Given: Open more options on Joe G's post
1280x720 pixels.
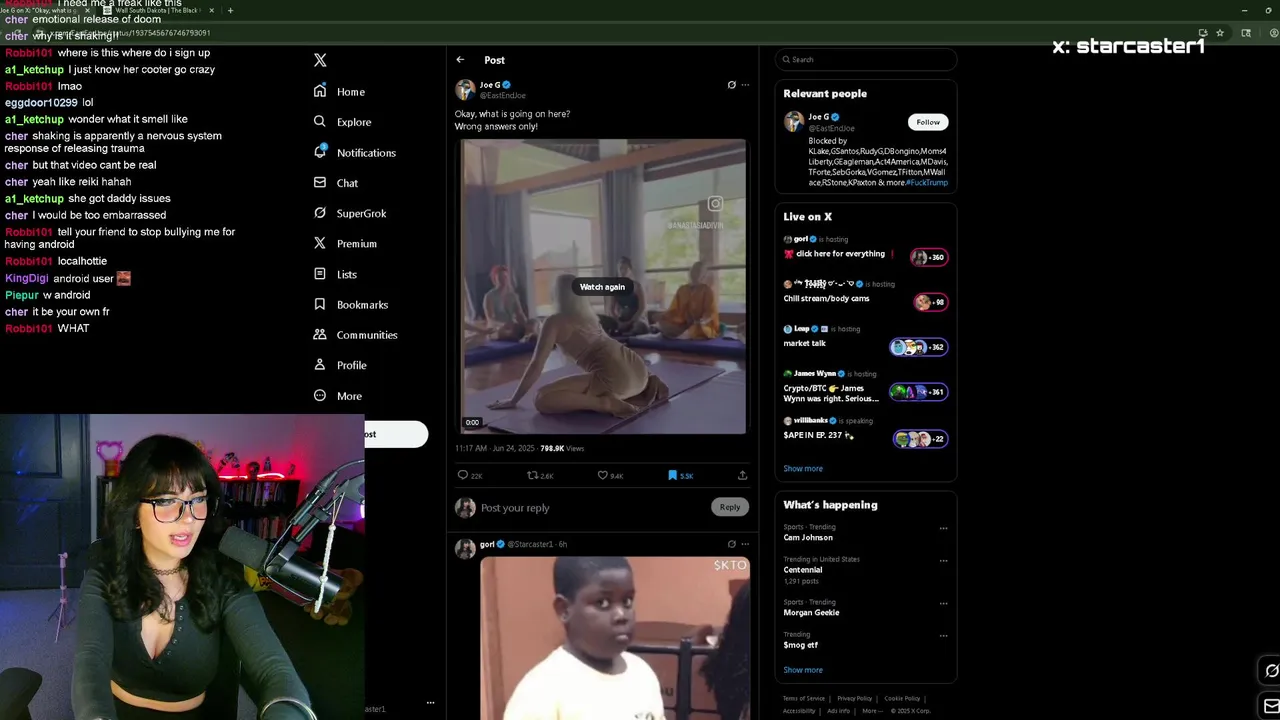Looking at the screenshot, I should point(745,85).
